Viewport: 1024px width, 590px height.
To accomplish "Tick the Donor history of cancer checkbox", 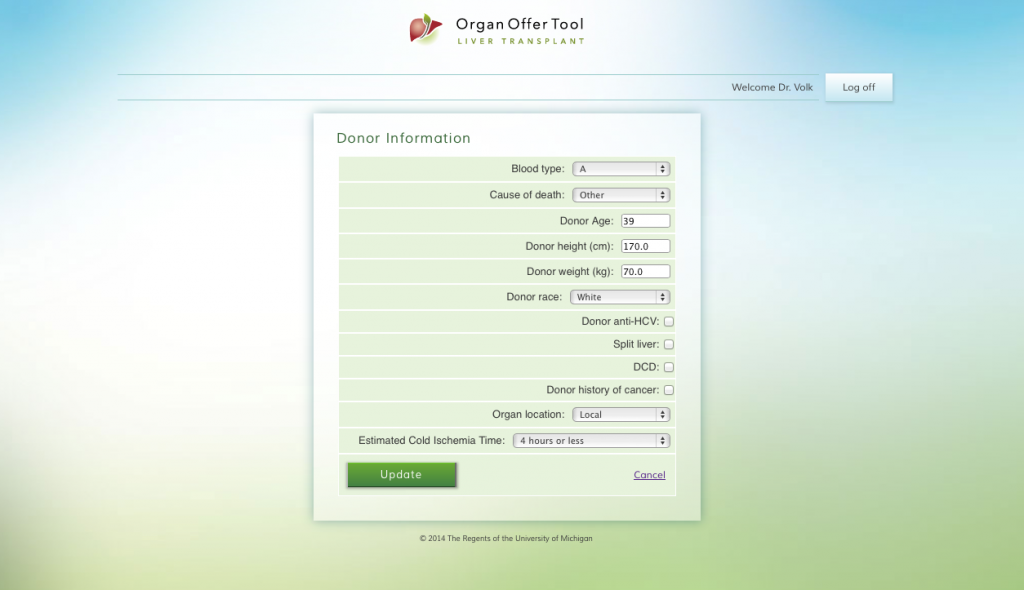I will [x=669, y=390].
